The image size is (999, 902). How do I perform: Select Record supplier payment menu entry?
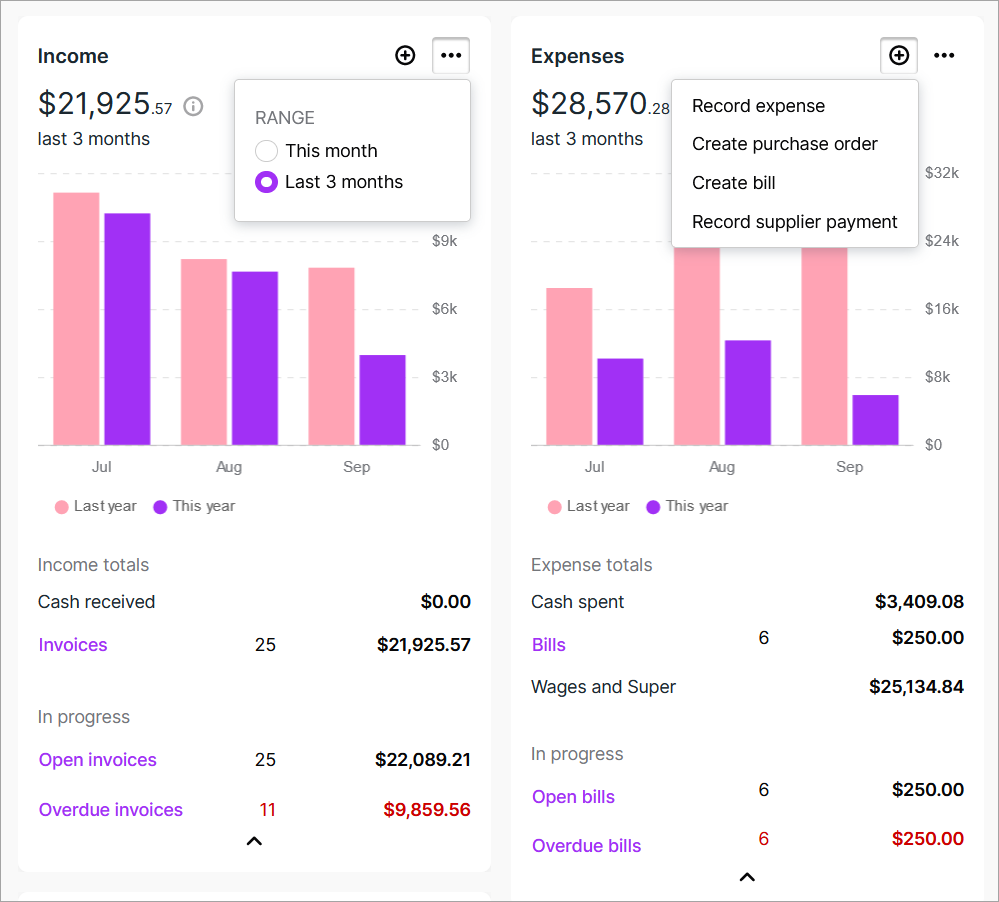[794, 222]
